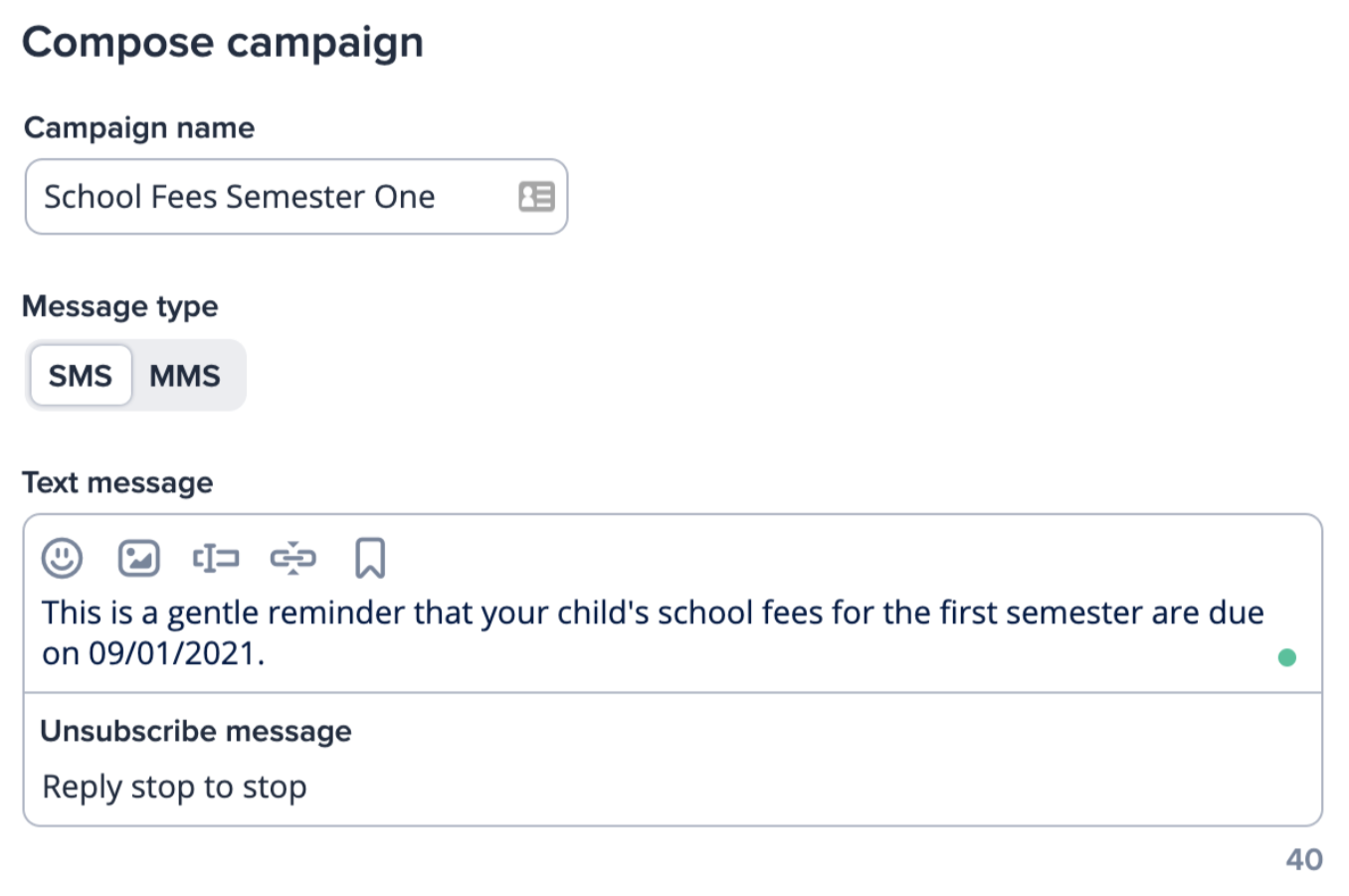Screen dimensions: 1349x896
Task: Click the Text message label
Action: click(x=117, y=483)
